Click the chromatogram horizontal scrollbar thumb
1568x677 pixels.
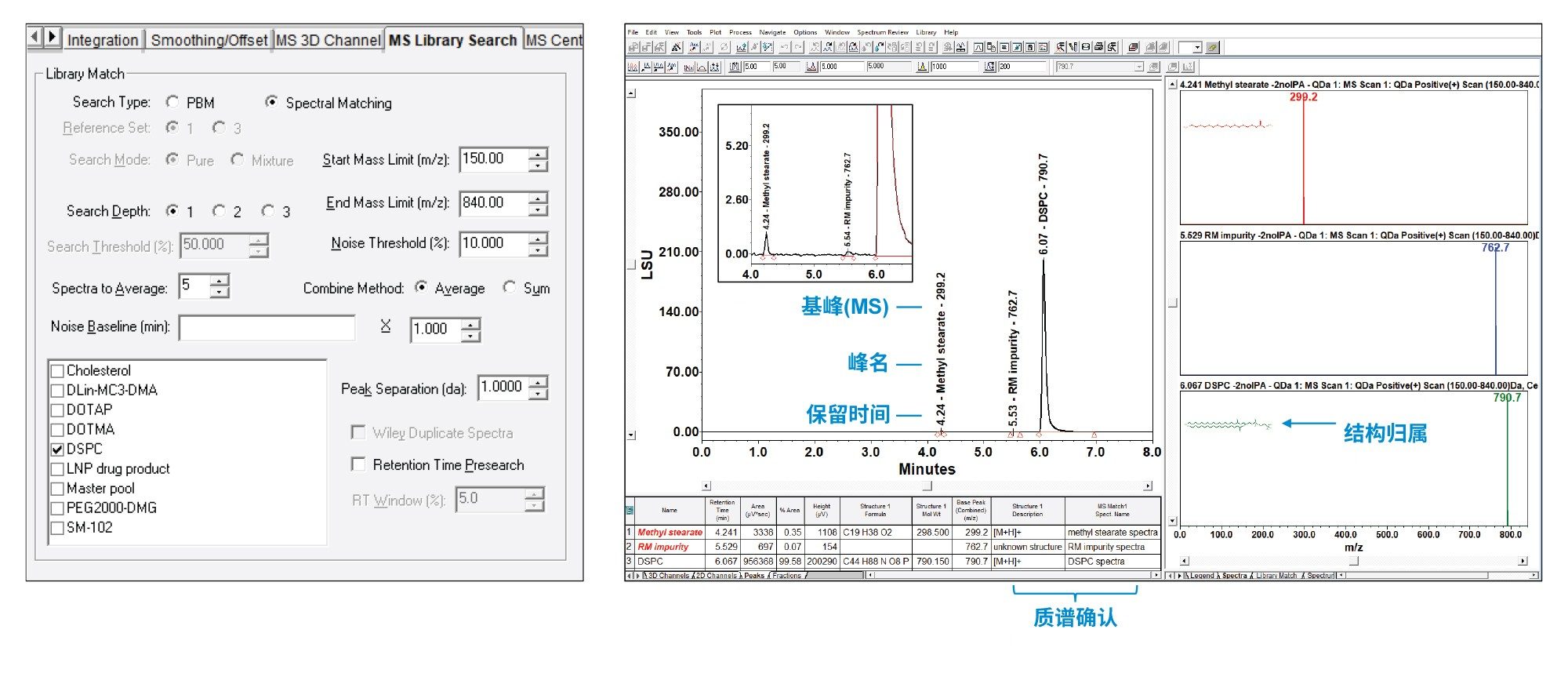tap(927, 486)
